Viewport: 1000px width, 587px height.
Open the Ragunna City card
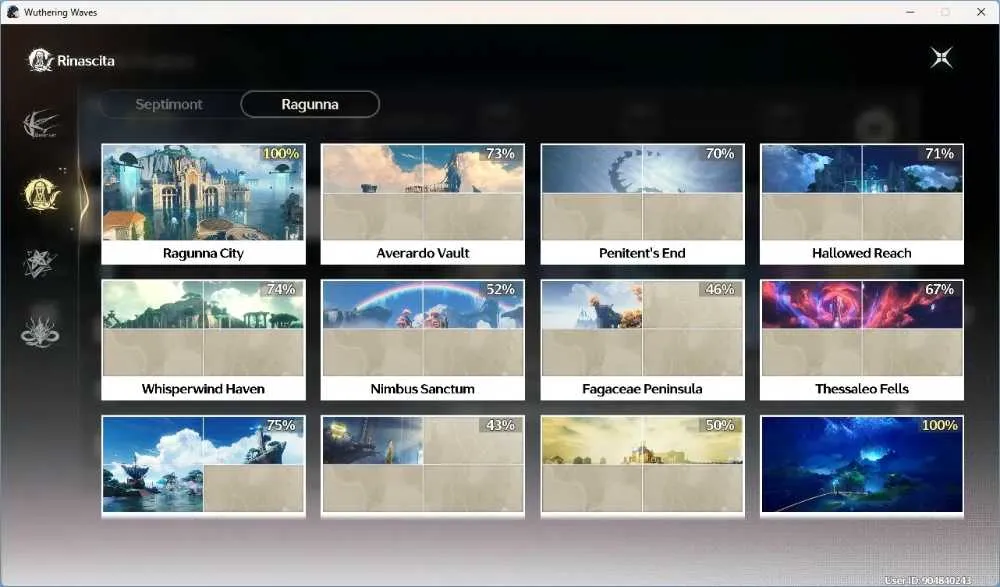tap(203, 204)
